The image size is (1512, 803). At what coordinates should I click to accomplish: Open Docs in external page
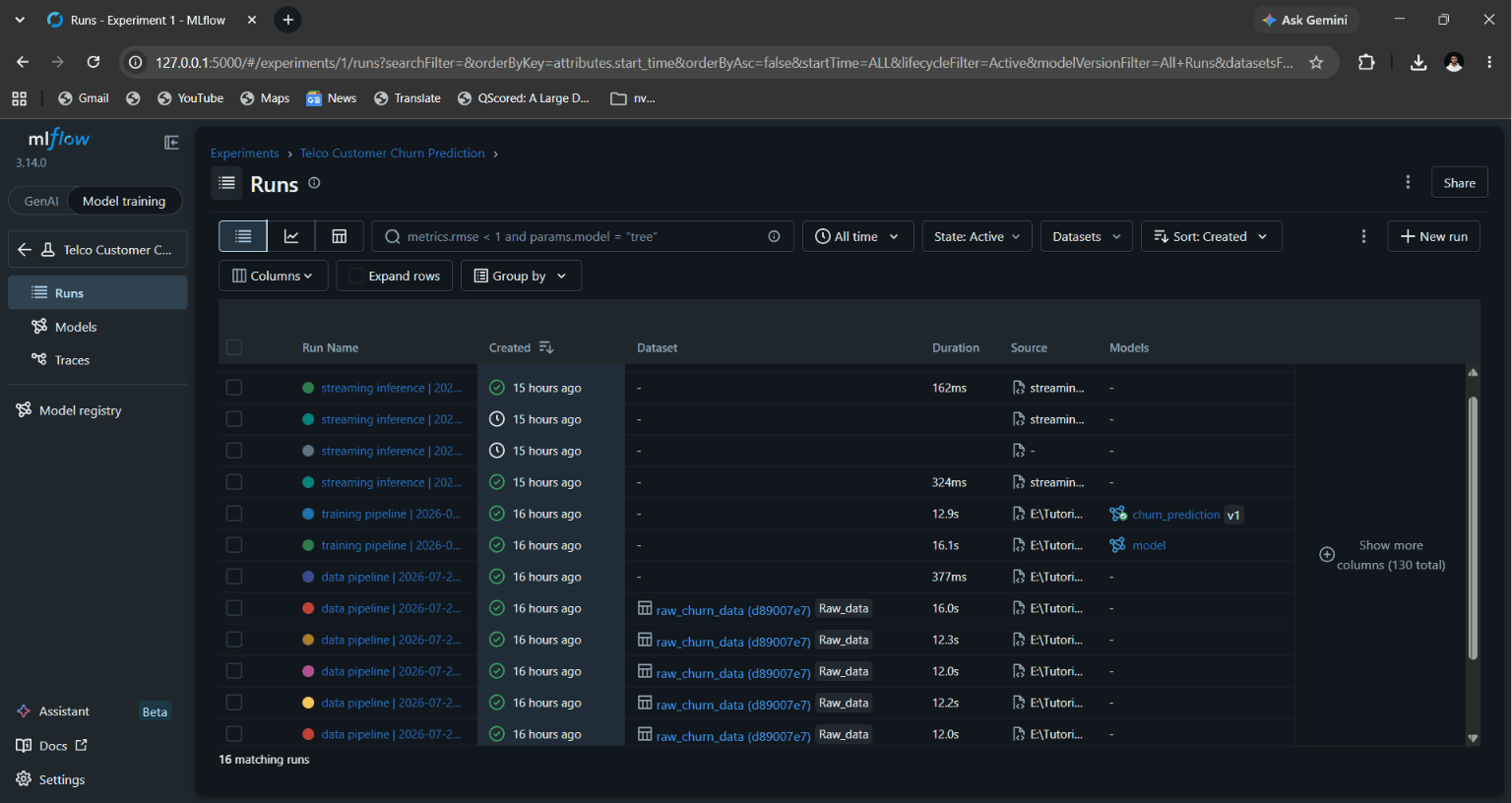[x=52, y=746]
